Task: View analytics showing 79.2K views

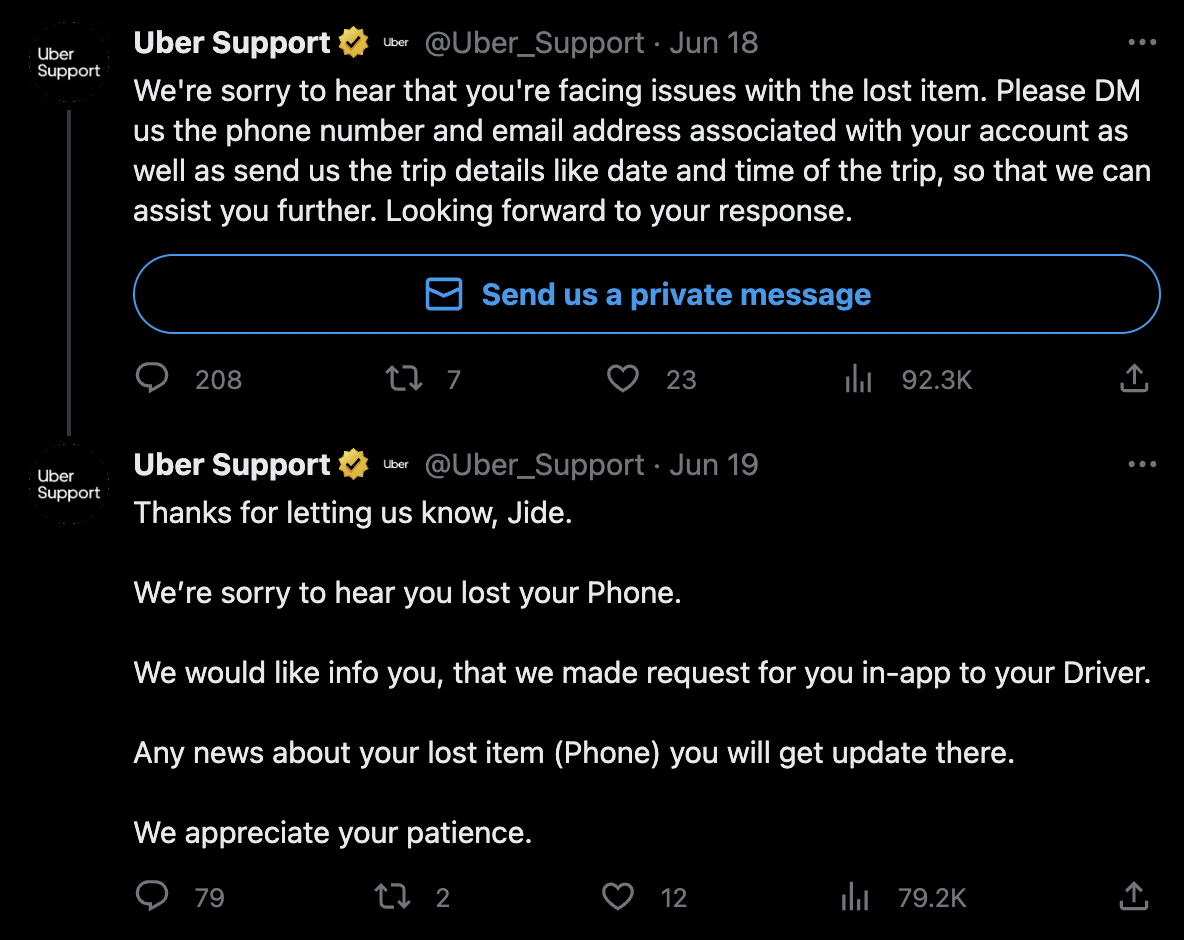Action: click(x=855, y=896)
